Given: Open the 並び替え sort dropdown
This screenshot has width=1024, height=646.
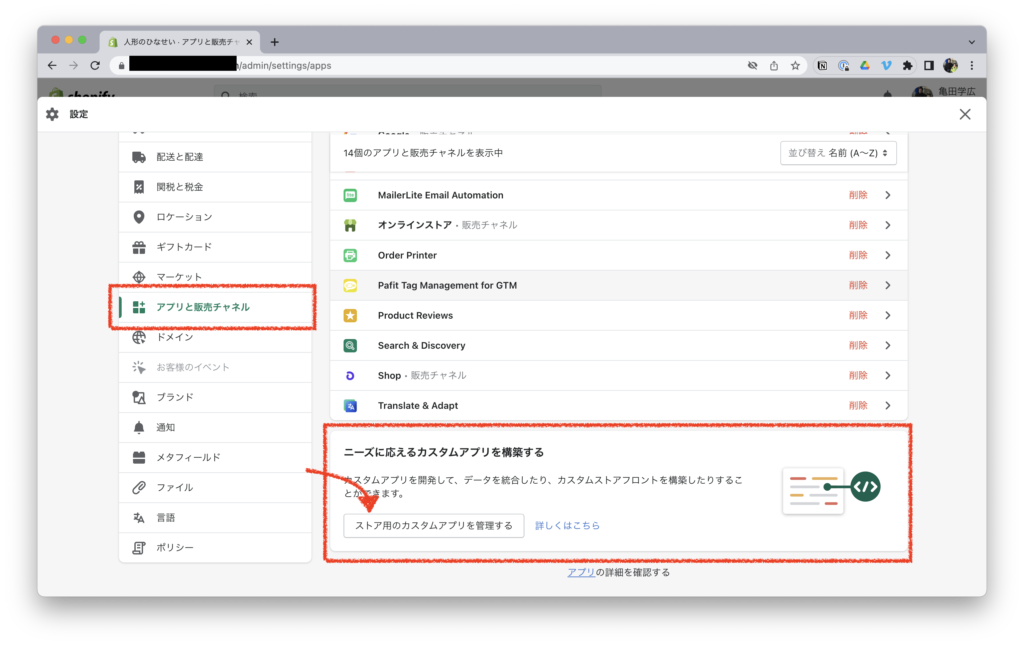Looking at the screenshot, I should point(838,153).
